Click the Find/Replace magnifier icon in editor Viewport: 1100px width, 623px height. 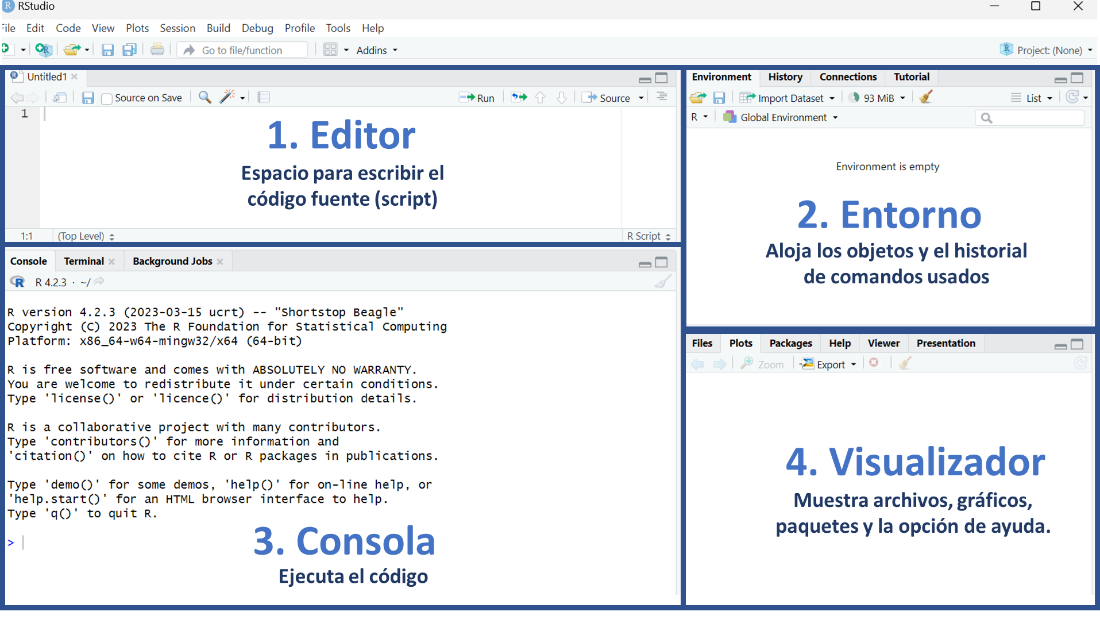tap(205, 98)
